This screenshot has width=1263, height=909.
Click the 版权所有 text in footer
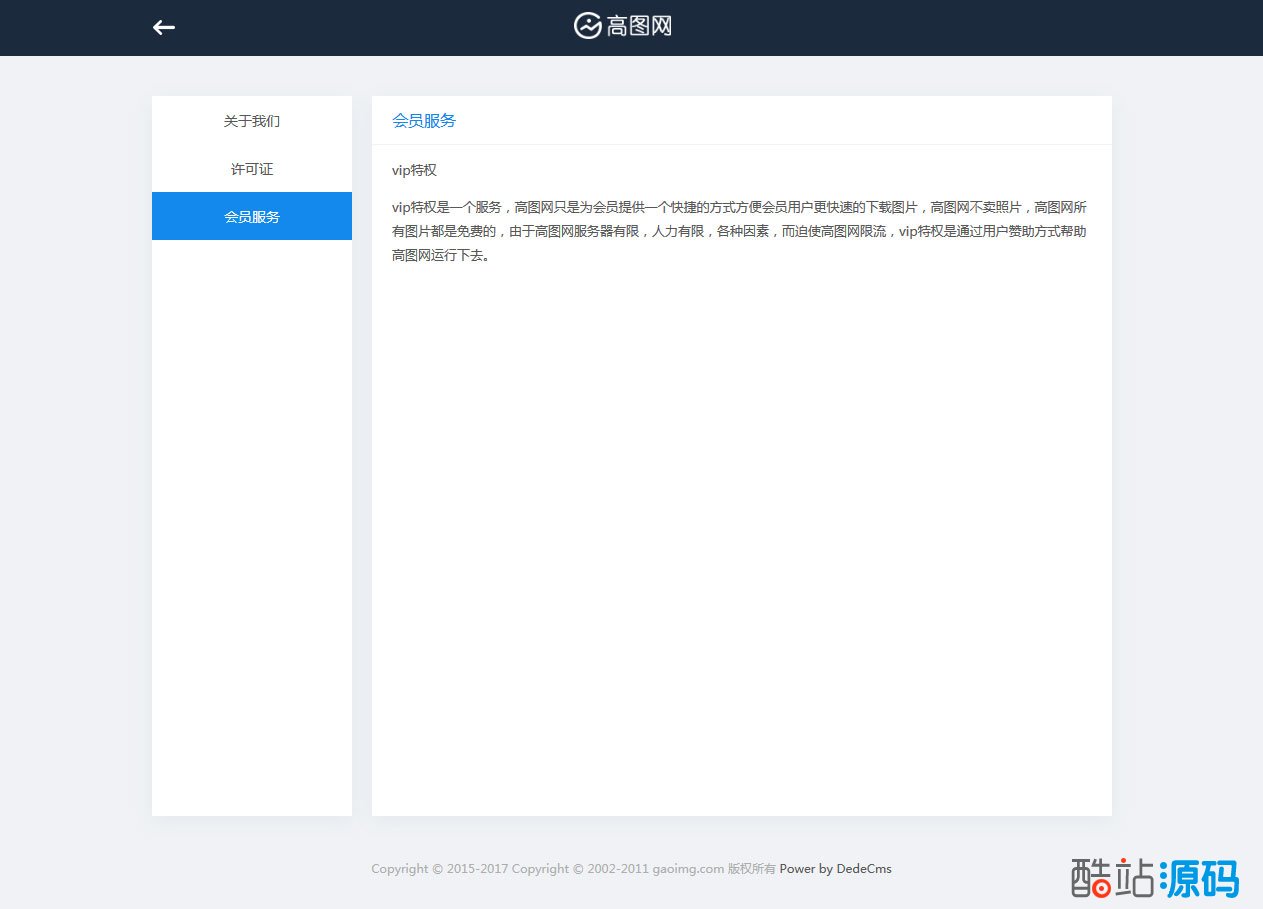coord(751,869)
